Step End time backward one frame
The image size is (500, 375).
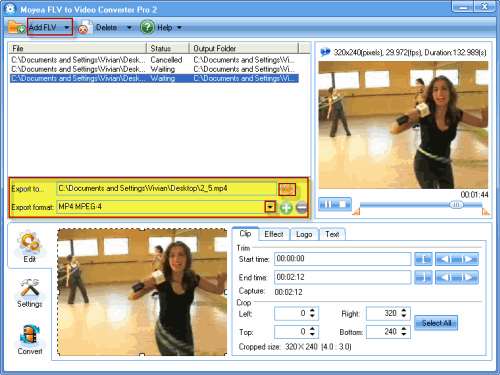coord(446,277)
